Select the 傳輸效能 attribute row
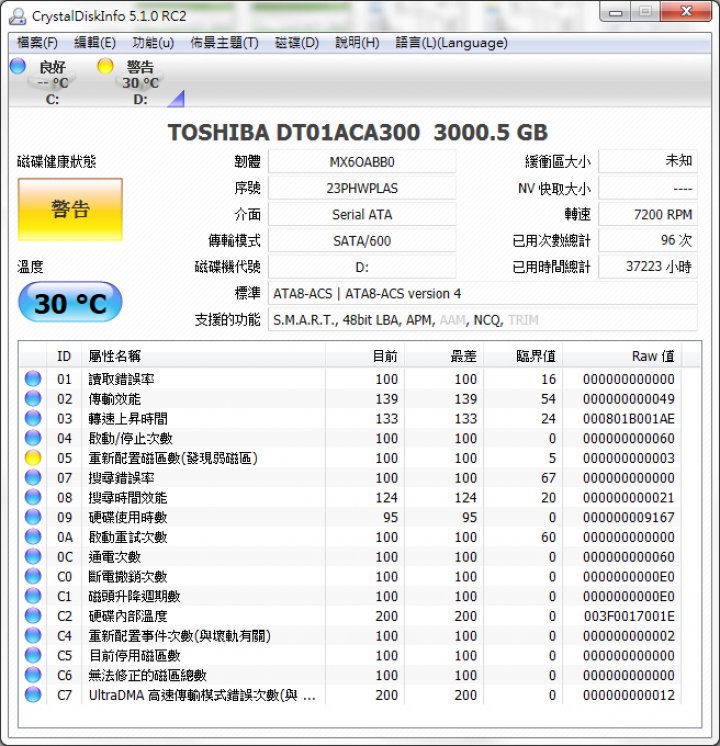Viewport: 720px width, 746px height. click(350, 399)
